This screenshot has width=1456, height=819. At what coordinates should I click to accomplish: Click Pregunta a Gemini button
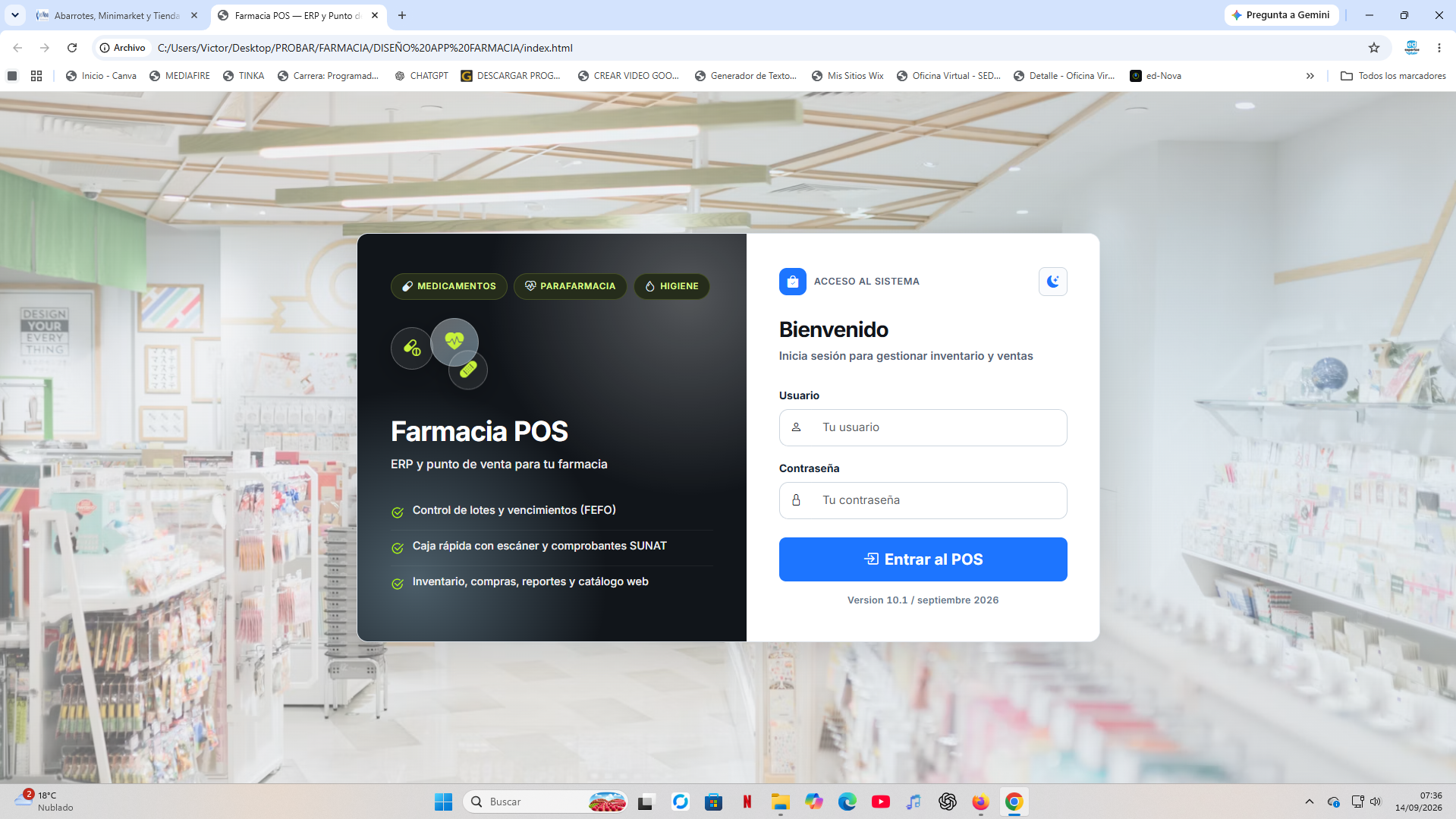[x=1281, y=15]
